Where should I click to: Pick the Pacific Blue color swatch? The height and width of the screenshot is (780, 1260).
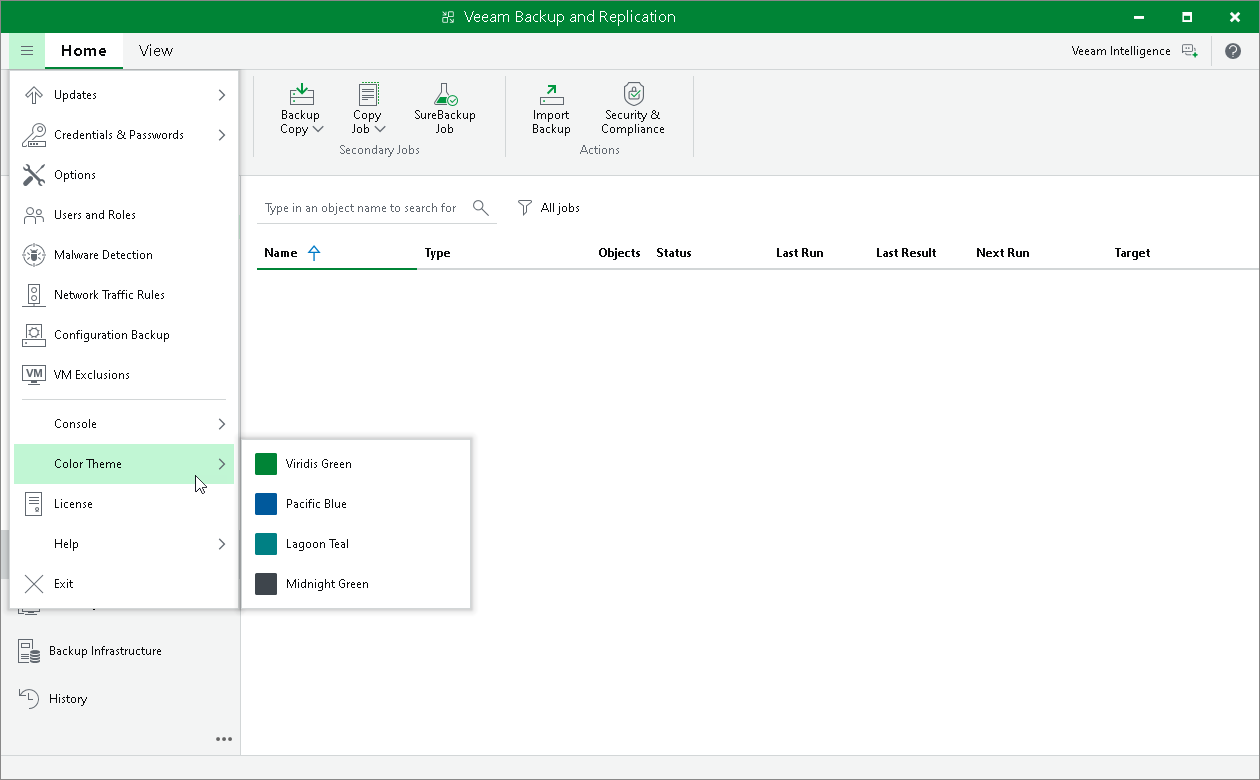(x=266, y=504)
